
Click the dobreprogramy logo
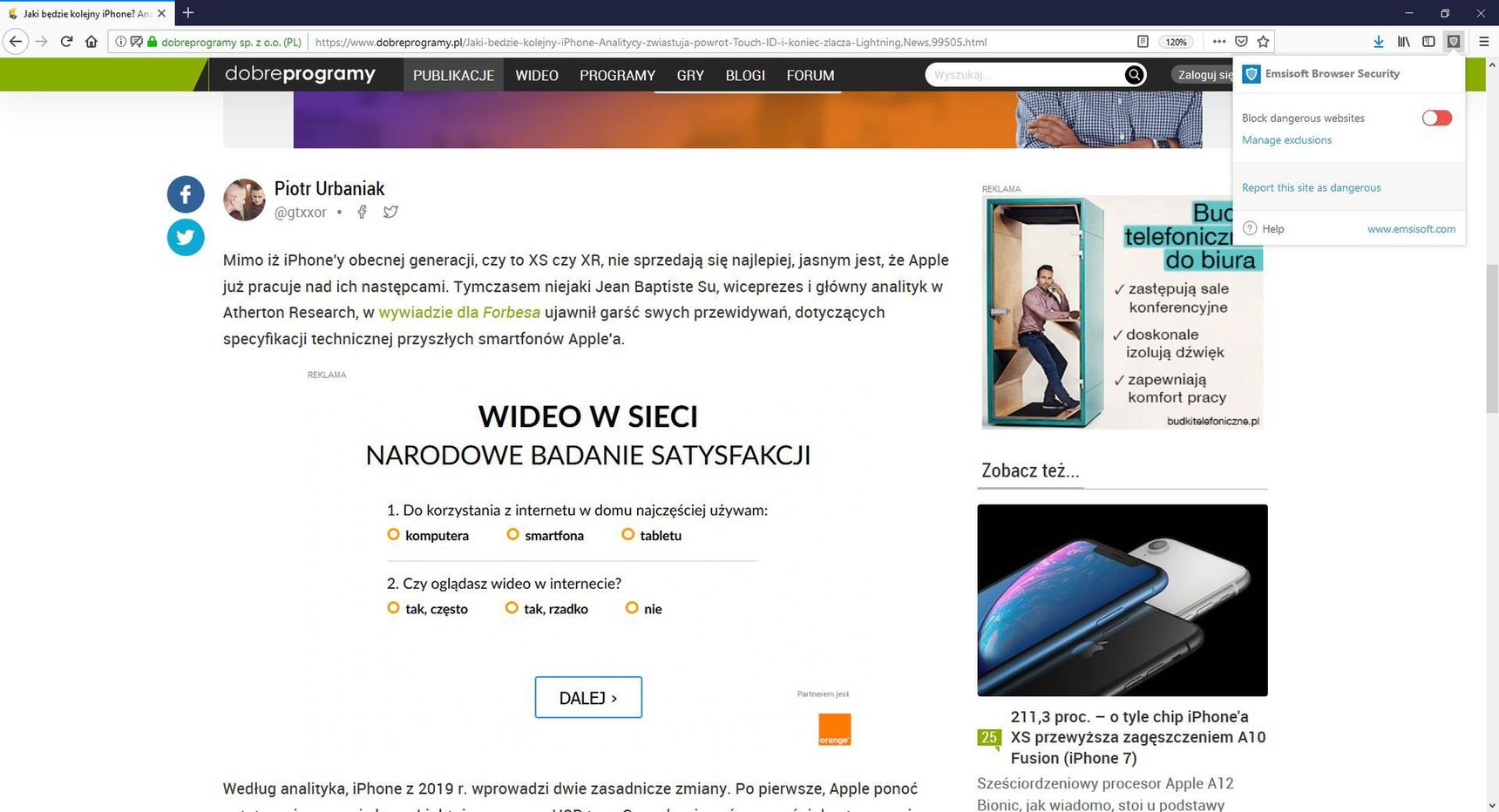tap(300, 74)
